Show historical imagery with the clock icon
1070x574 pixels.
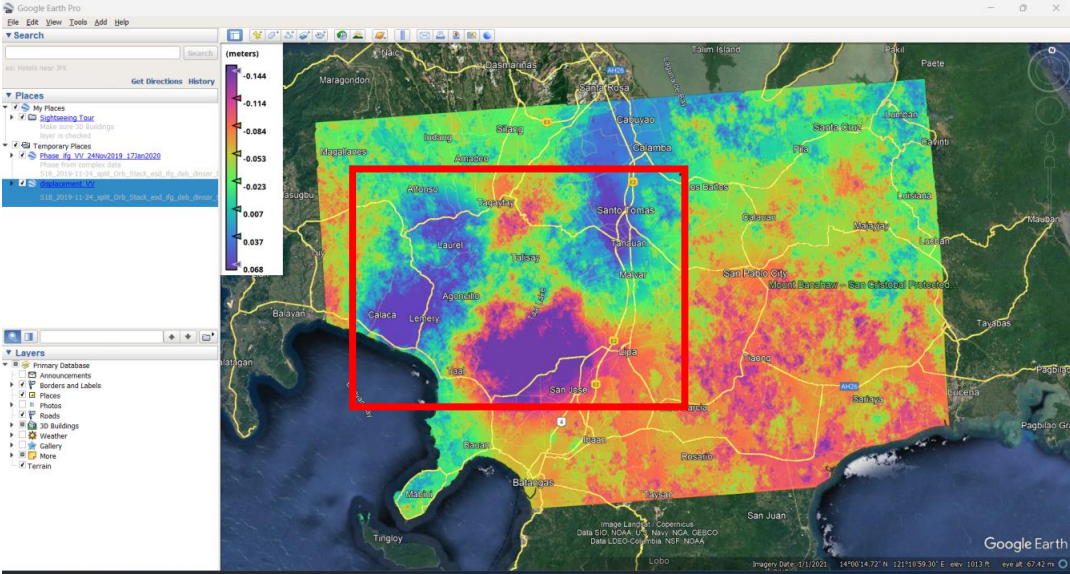[341, 35]
